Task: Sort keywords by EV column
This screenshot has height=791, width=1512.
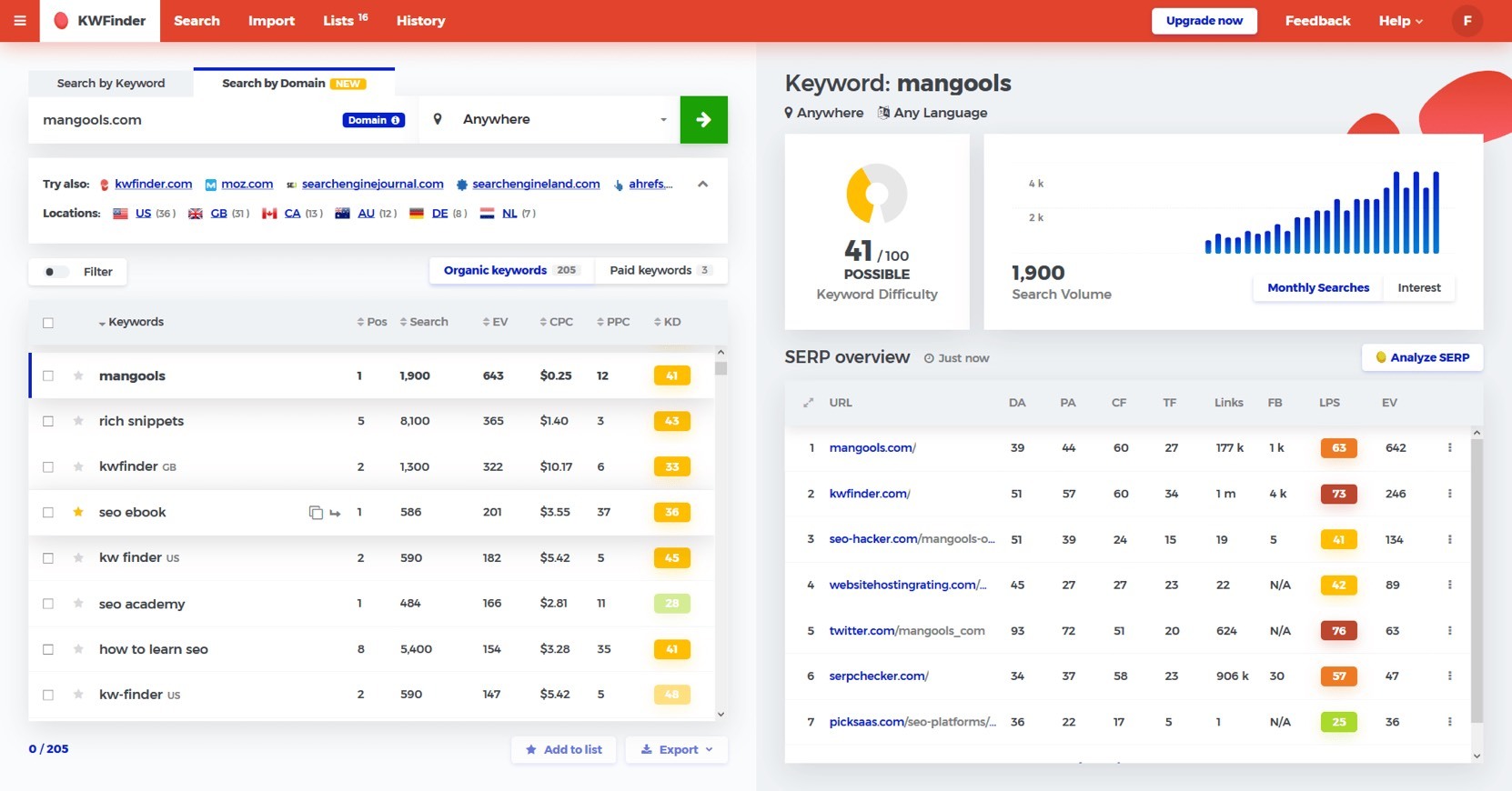Action: [x=496, y=322]
